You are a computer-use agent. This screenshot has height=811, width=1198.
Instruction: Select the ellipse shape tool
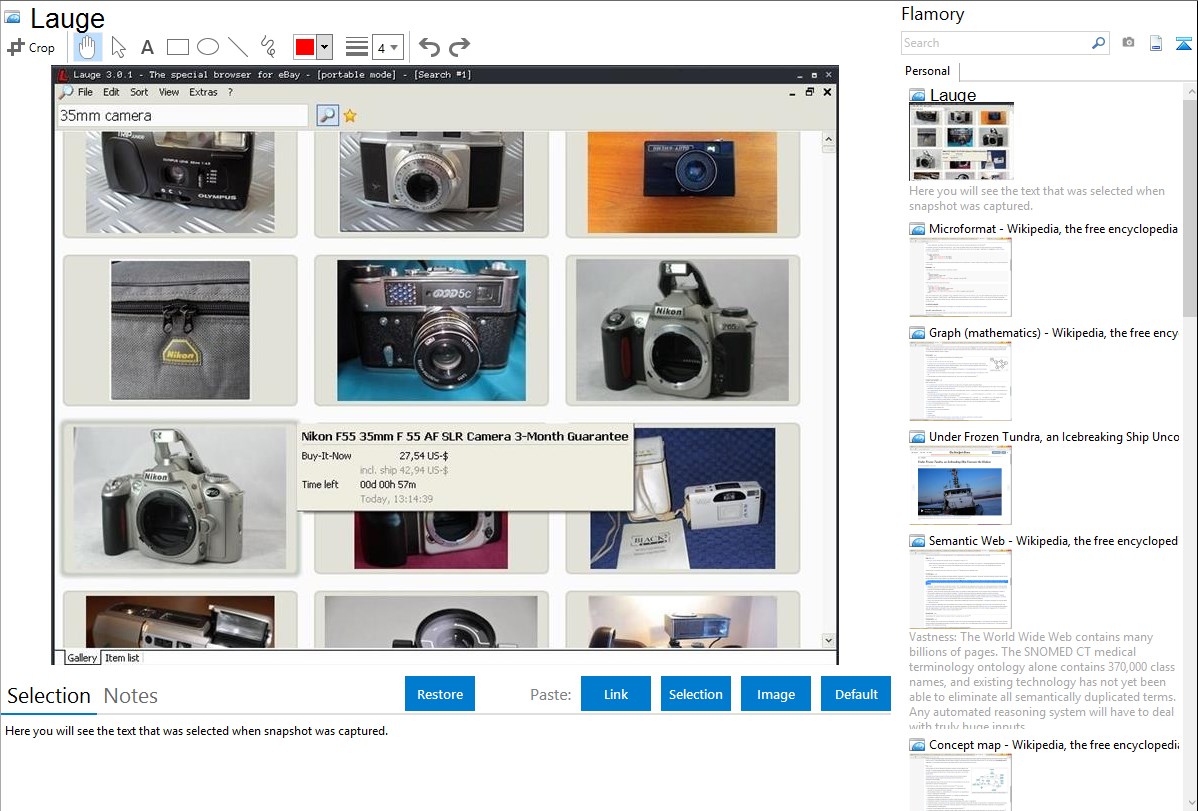point(208,47)
